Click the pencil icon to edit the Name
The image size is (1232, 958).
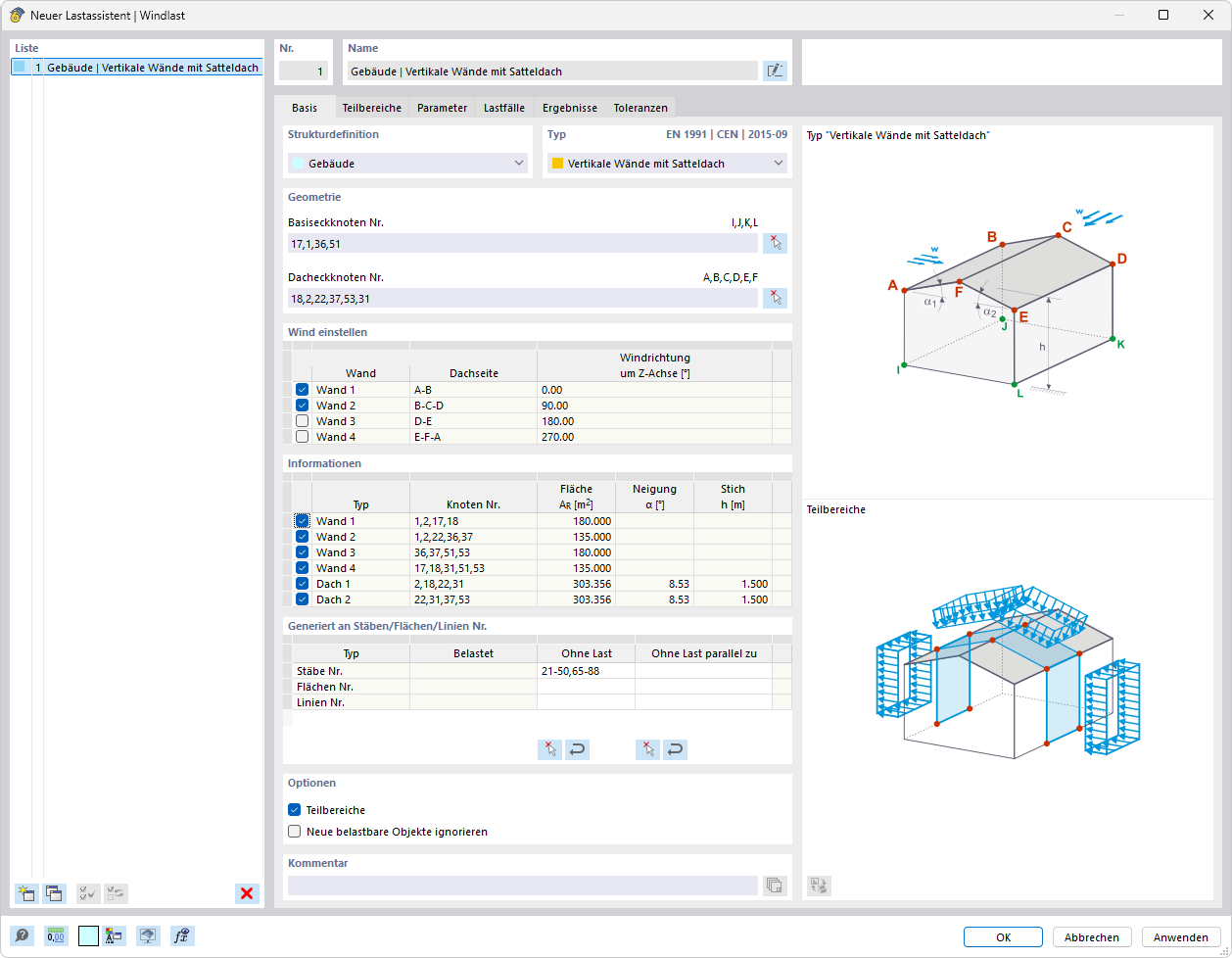pos(774,70)
